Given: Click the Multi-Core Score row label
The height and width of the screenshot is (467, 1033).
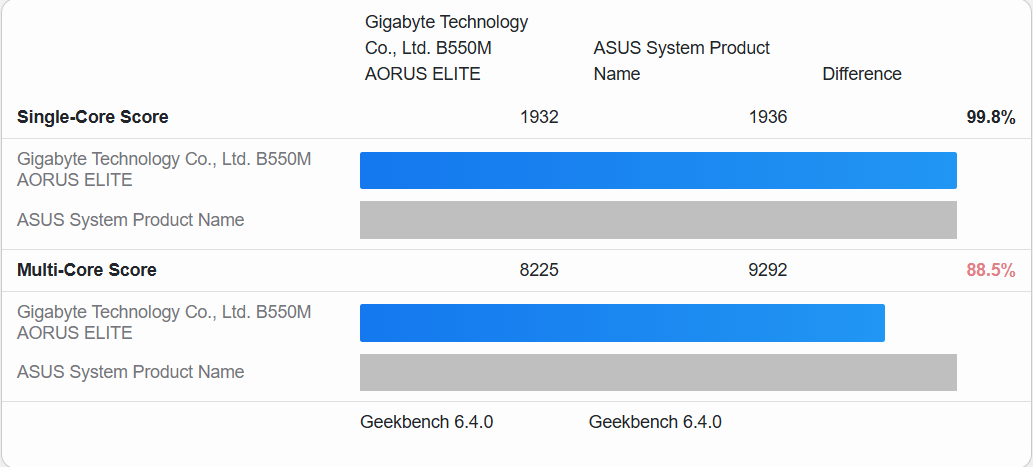Looking at the screenshot, I should tap(87, 270).
